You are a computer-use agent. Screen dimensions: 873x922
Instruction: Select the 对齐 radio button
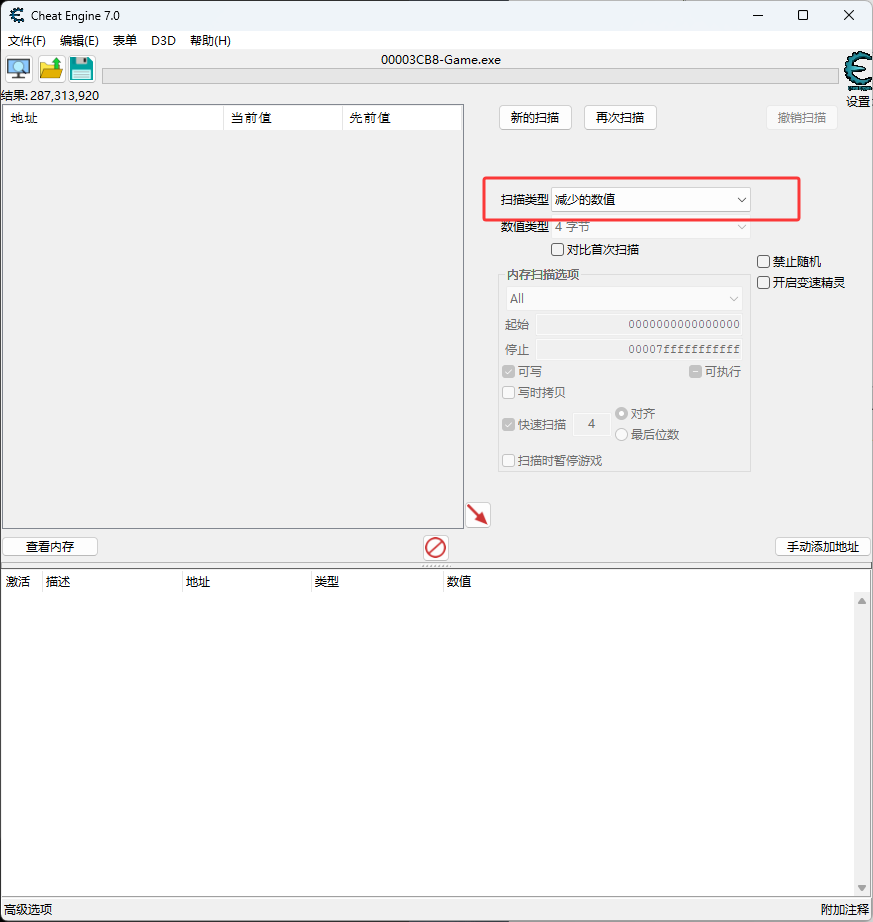pos(621,413)
